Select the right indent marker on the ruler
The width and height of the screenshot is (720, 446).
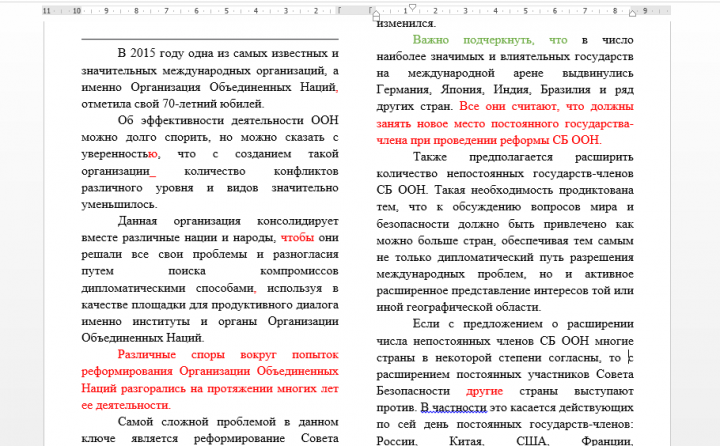[632, 13]
